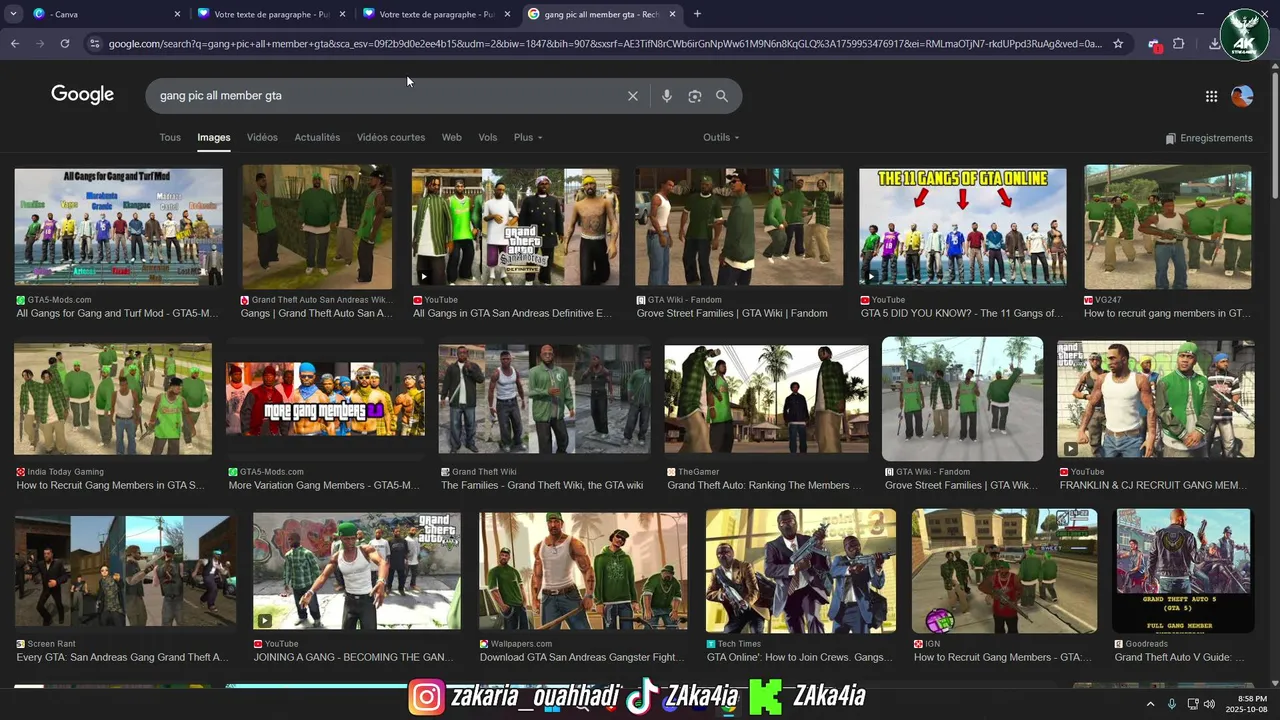
Task: Switch to first 'Votre texte de paragraphe' tab
Action: (x=270, y=14)
